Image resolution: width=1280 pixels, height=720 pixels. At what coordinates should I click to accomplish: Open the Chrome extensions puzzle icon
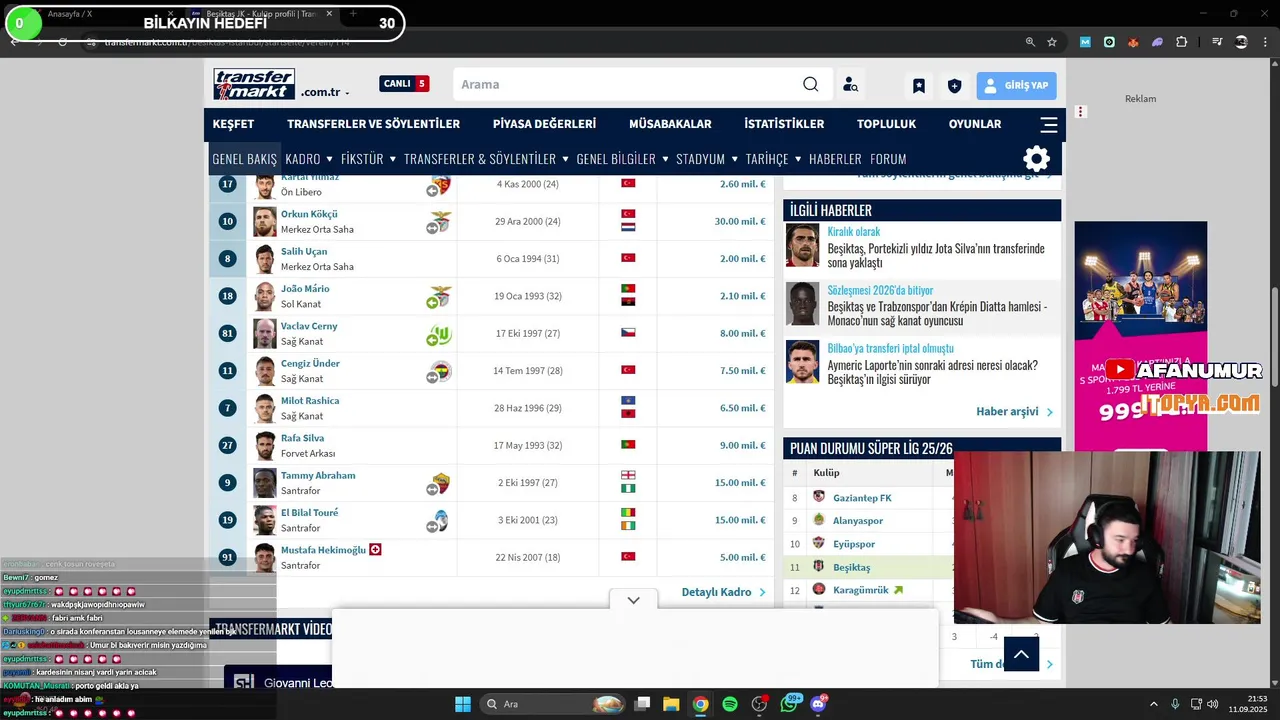click(x=1182, y=42)
